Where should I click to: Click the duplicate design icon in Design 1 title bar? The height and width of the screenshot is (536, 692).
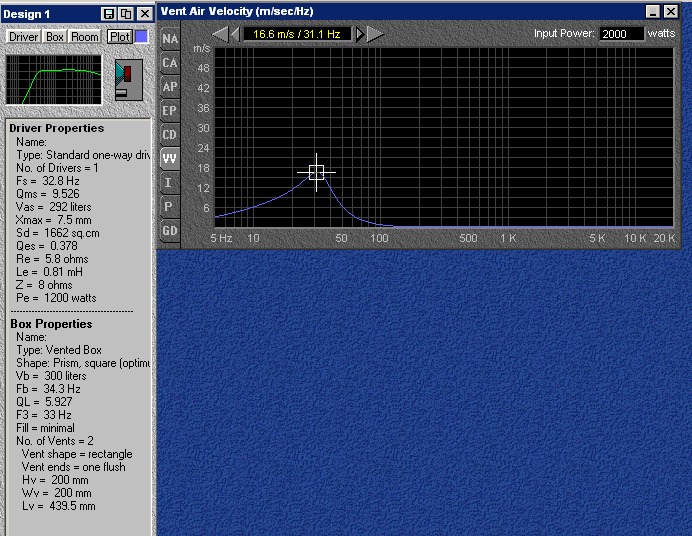click(126, 14)
